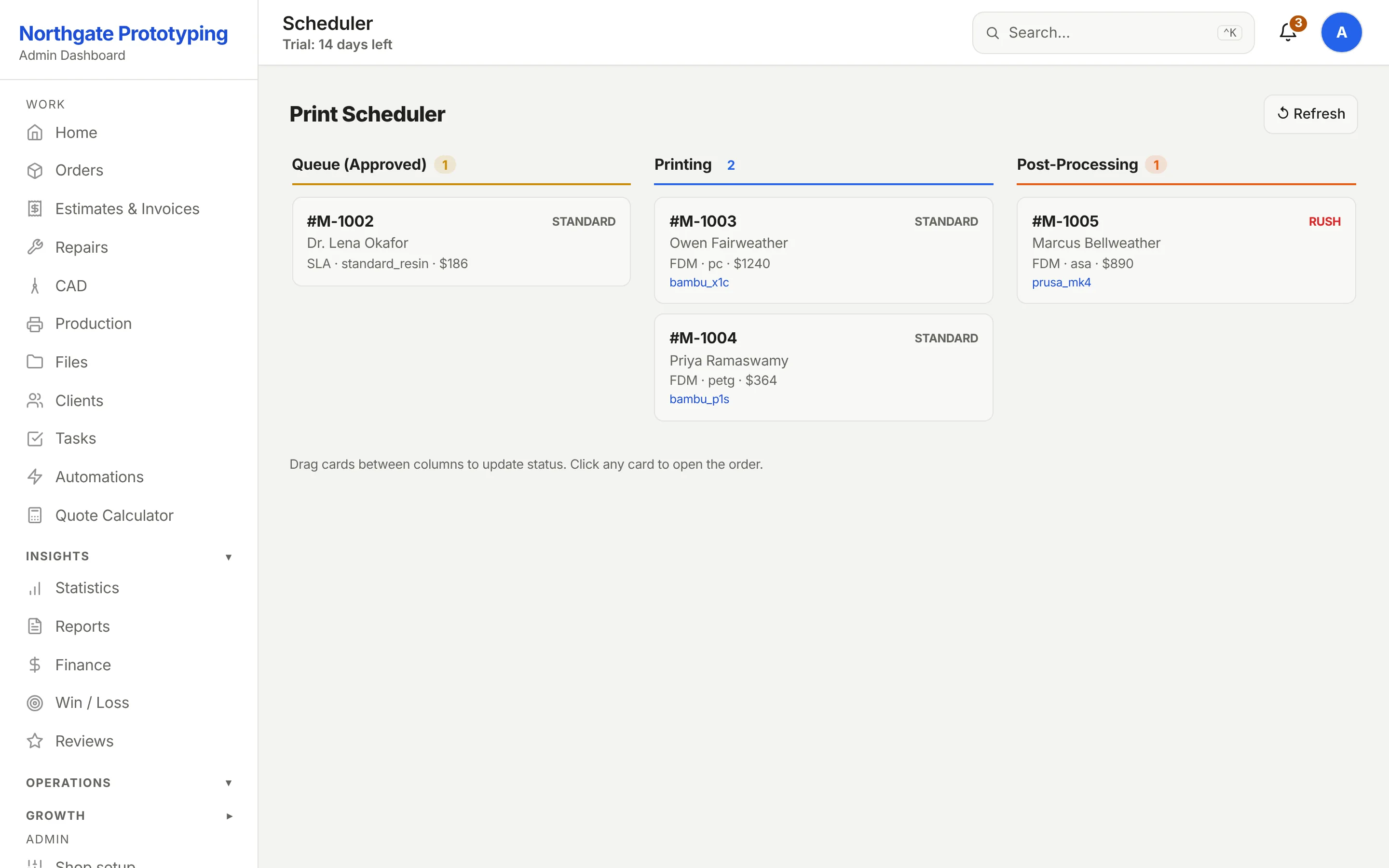Click the Reviews star icon
Screen dimensions: 1389x868
(x=34, y=741)
